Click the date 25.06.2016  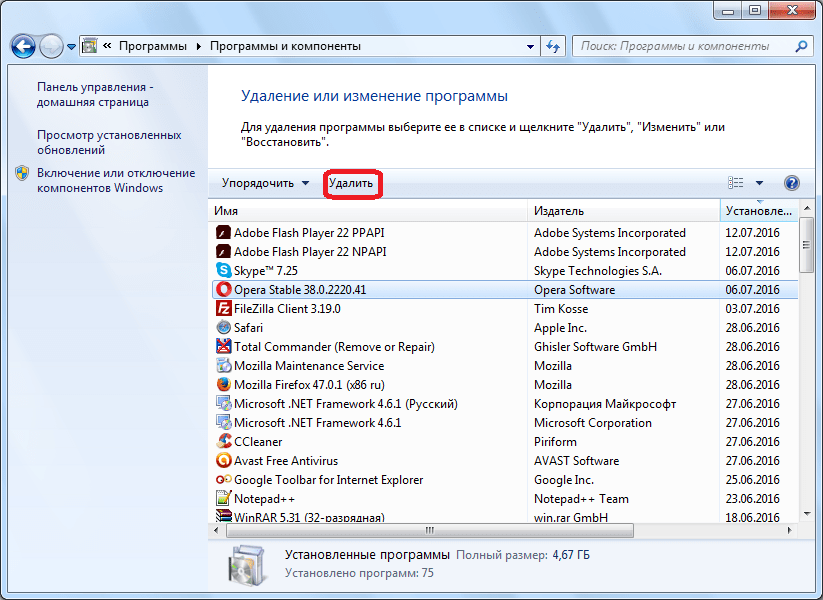pyautogui.click(x=753, y=479)
